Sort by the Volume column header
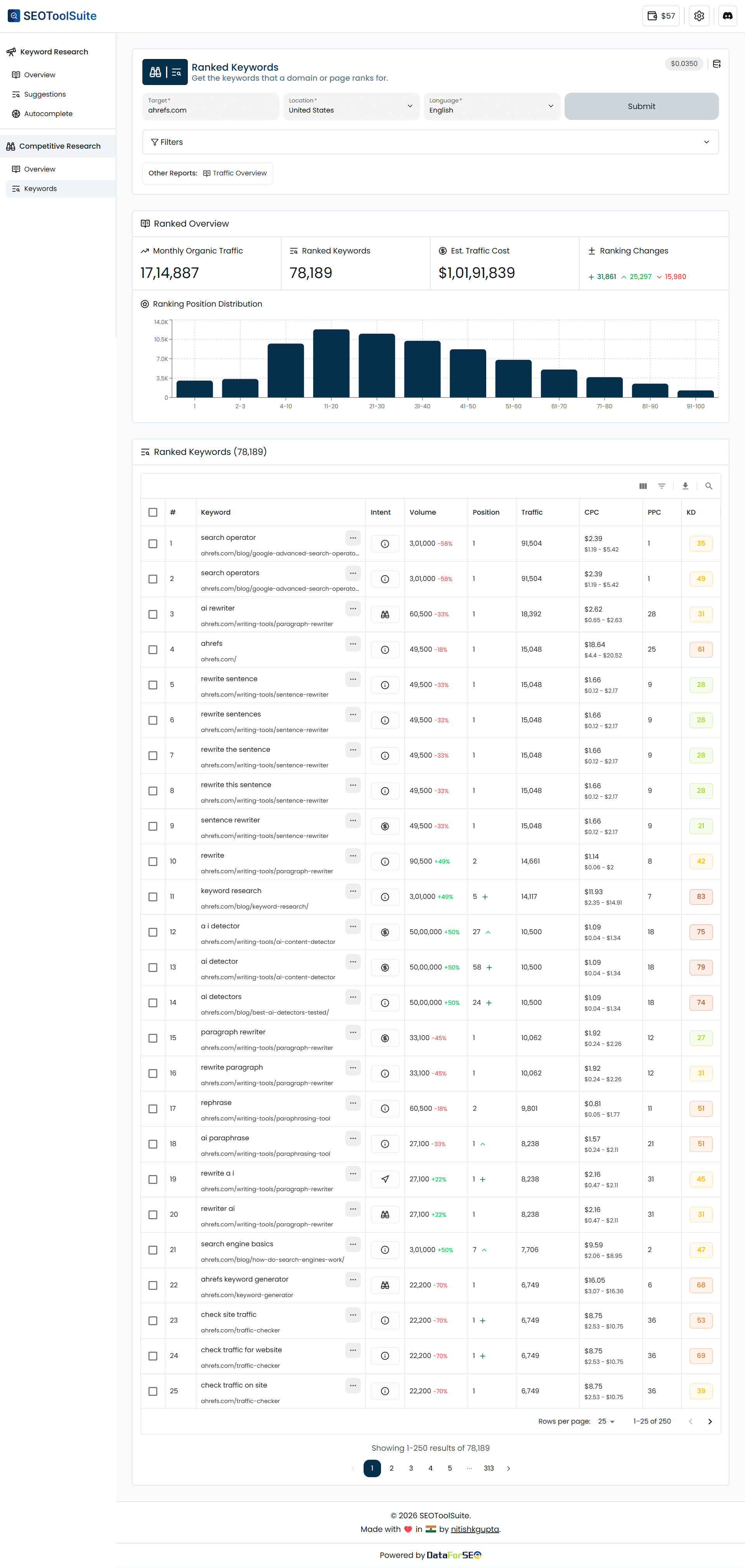 [423, 513]
